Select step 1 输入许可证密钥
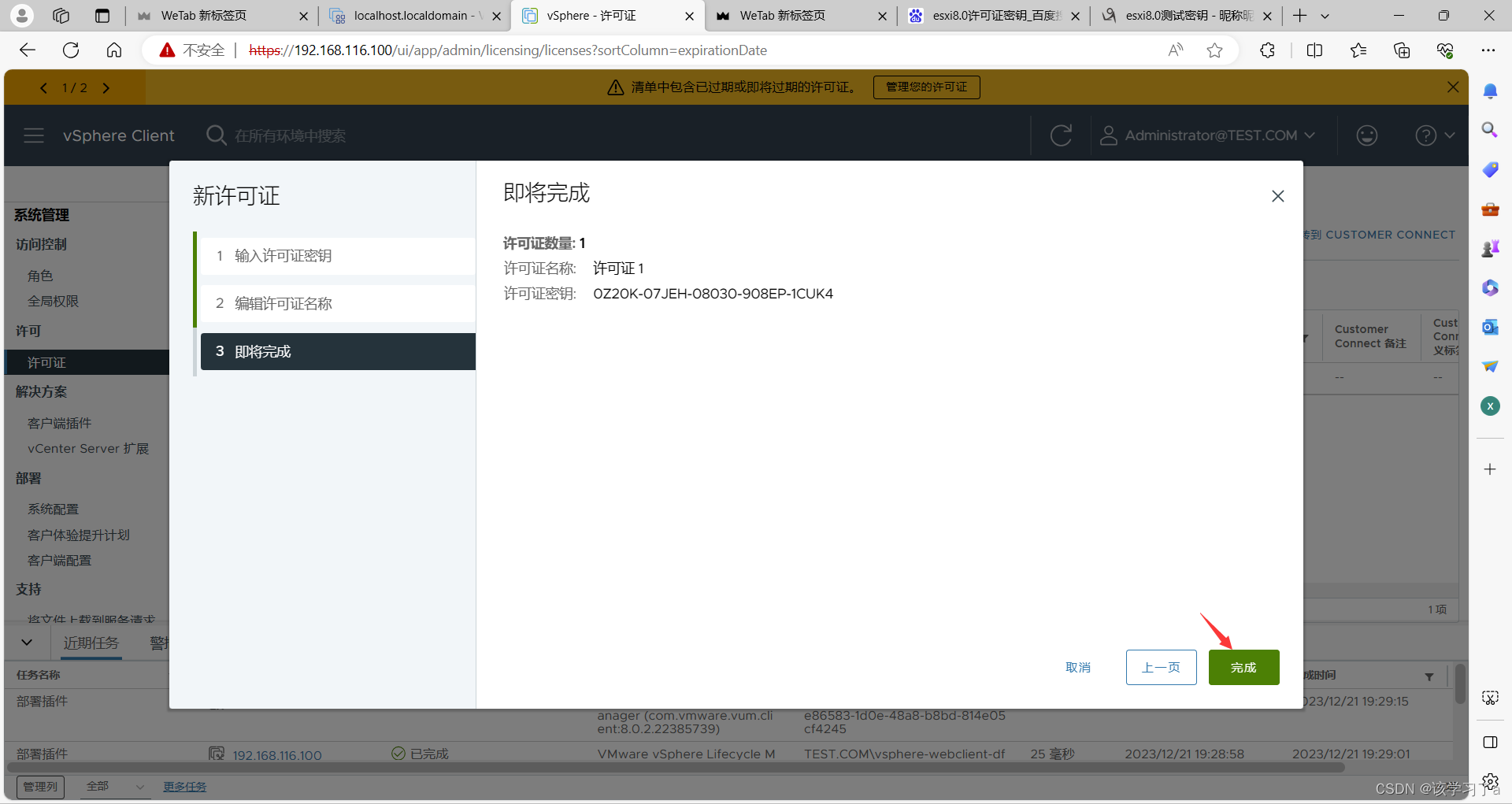 pos(338,256)
